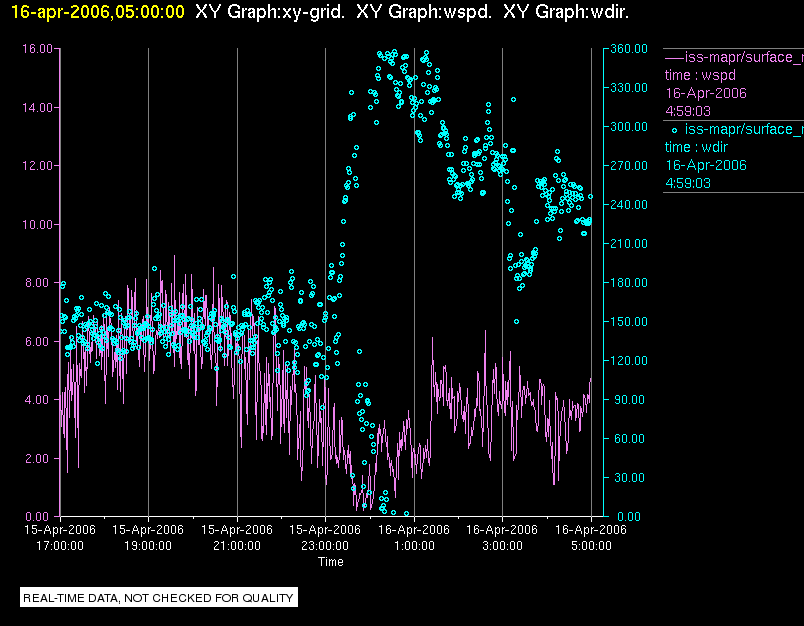Click the 10.00 value on the left axis
The width and height of the screenshot is (804, 626).
[37, 224]
